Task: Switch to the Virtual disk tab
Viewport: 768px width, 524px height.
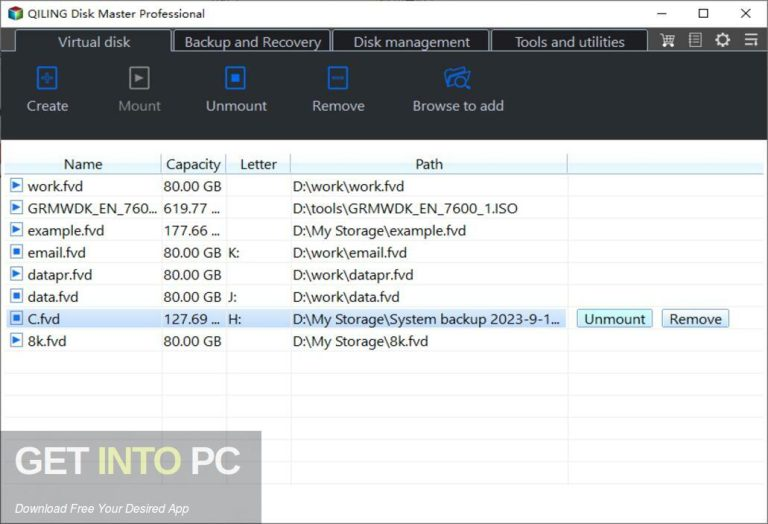Action: (94, 42)
